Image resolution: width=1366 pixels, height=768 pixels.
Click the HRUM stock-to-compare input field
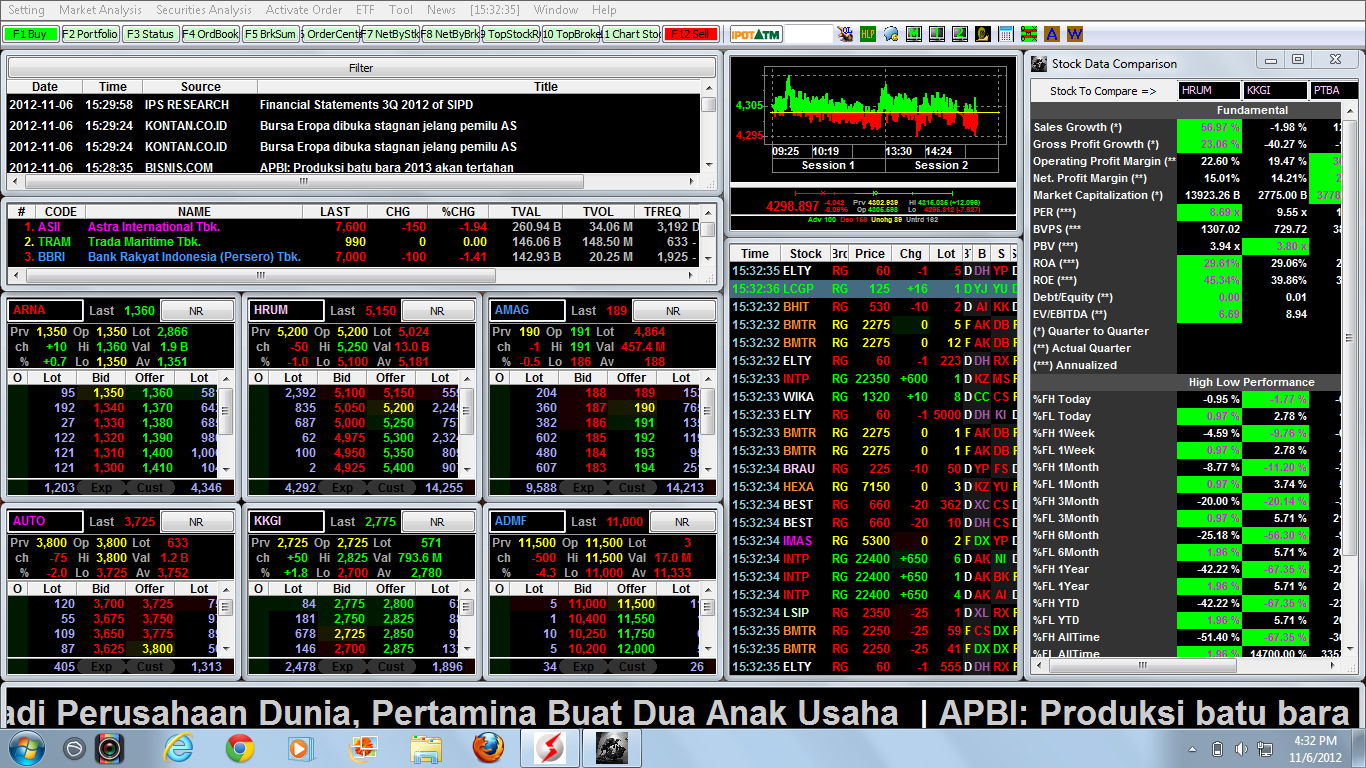1208,90
